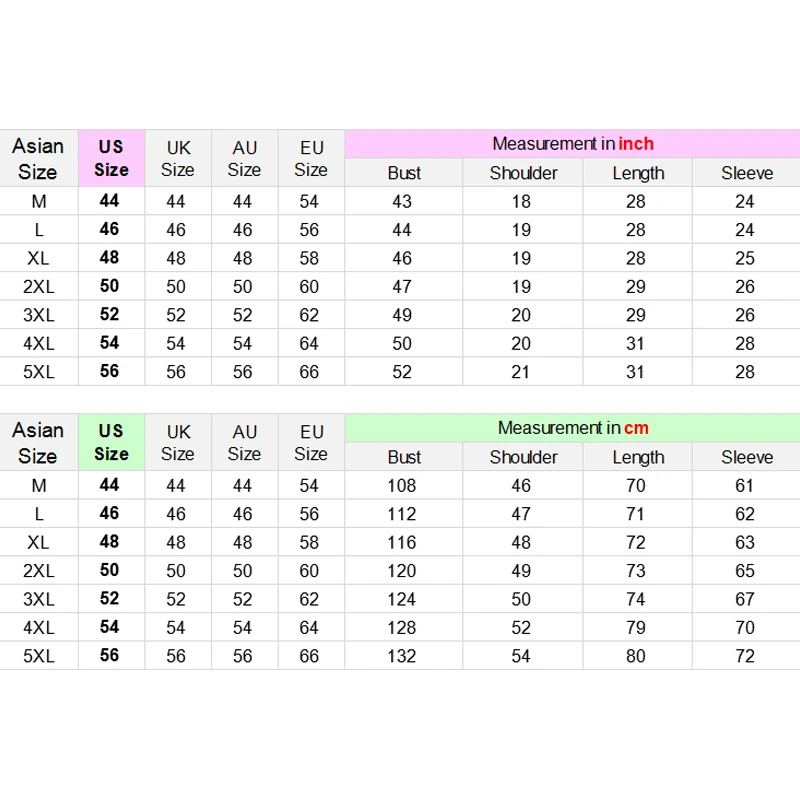Select the 5XL row label in inch table
Image resolution: width=800 pixels, height=800 pixels.
coord(38,372)
